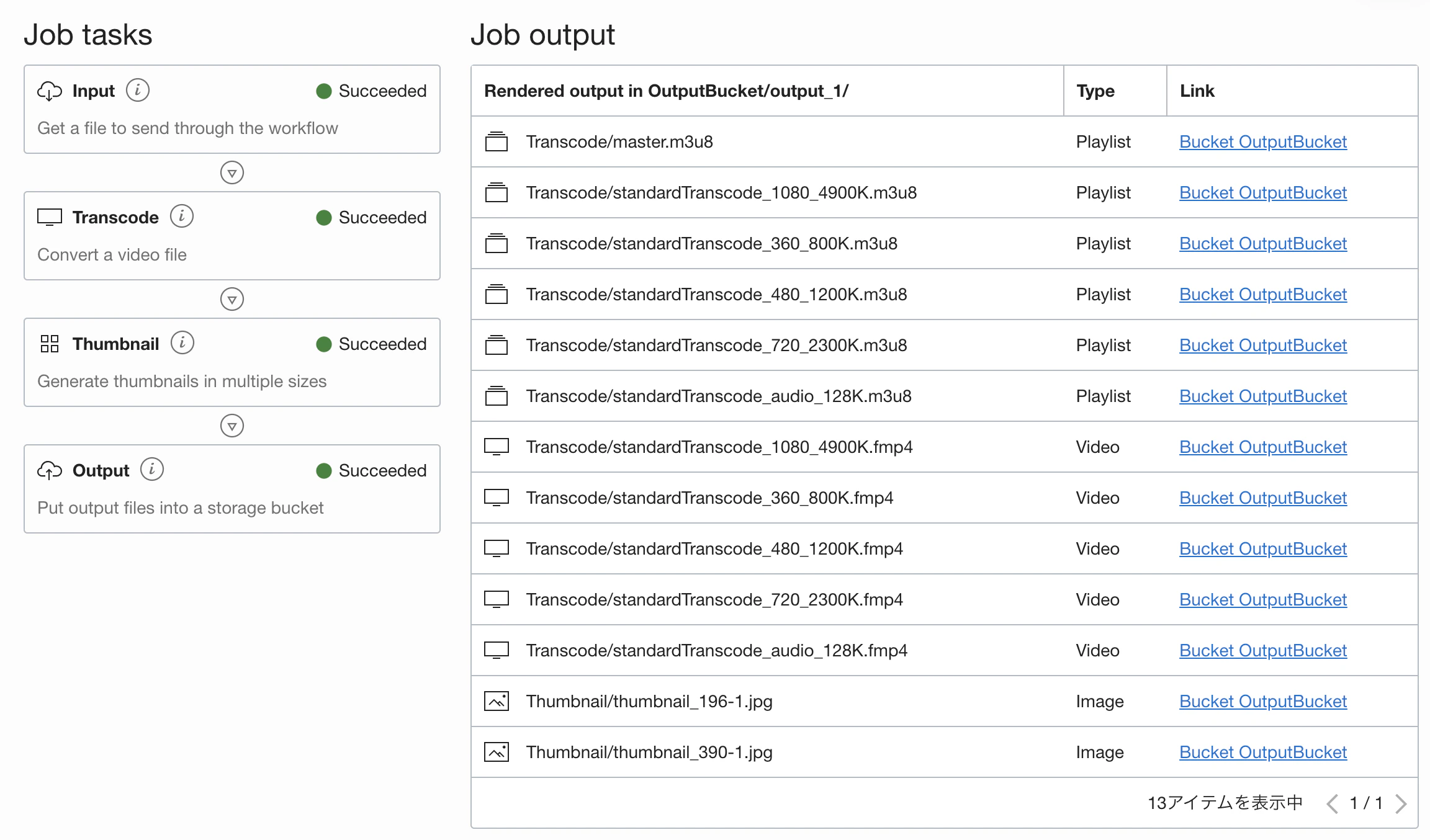Open Bucket OutputBucket link for master.m3u8
Viewport: 1430px width, 840px height.
click(x=1263, y=141)
